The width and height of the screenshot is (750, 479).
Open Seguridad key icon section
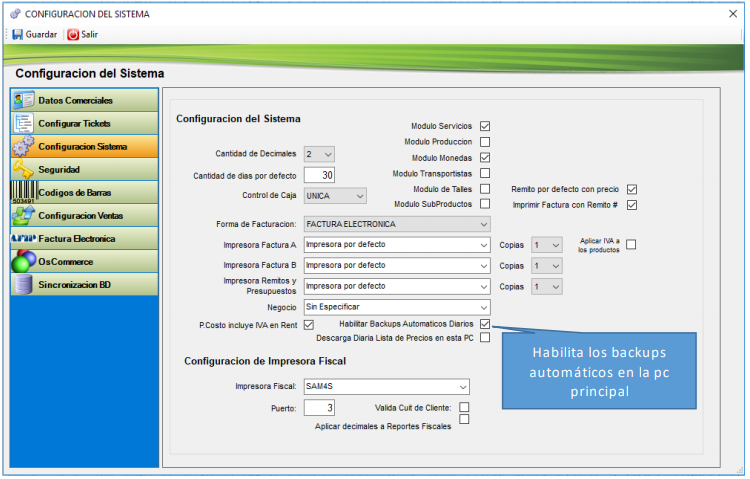[x=23, y=170]
